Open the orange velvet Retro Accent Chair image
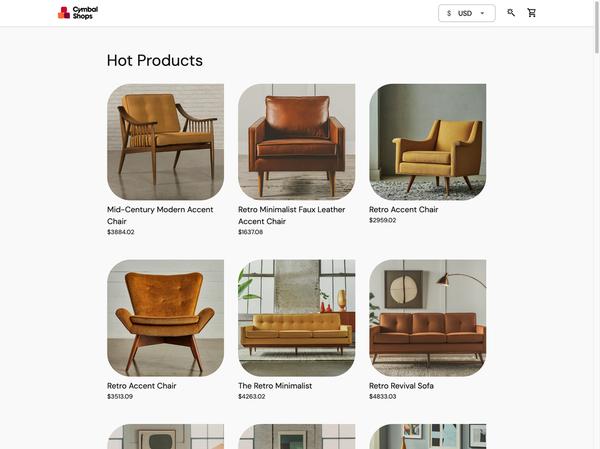Image resolution: width=600 pixels, height=449 pixels. pyautogui.click(x=165, y=318)
